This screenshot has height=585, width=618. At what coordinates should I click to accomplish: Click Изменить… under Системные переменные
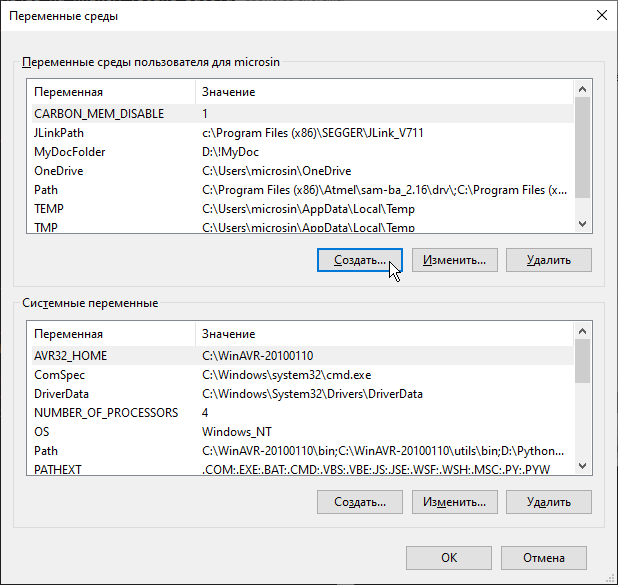coord(455,502)
